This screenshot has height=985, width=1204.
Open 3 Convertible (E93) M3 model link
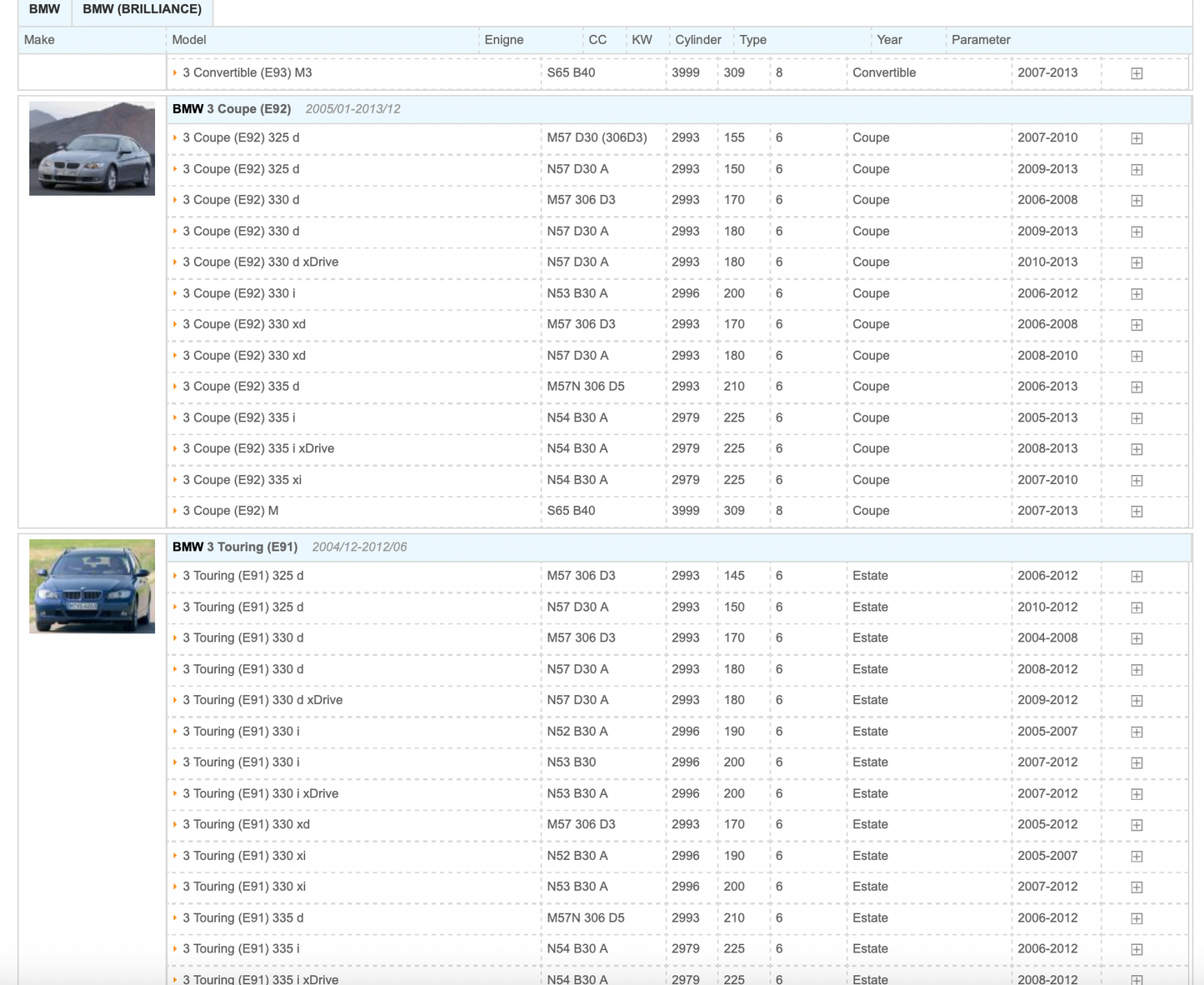(x=247, y=72)
